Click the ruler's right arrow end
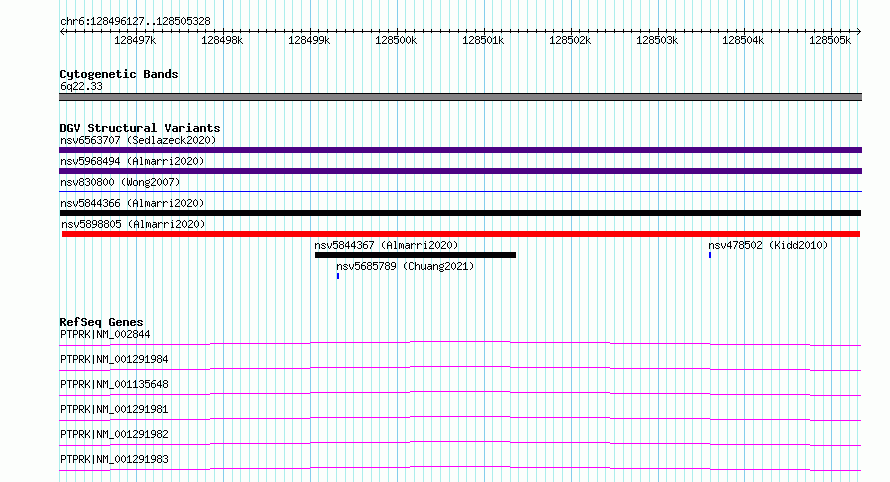The height and width of the screenshot is (482, 890). tap(859, 31)
